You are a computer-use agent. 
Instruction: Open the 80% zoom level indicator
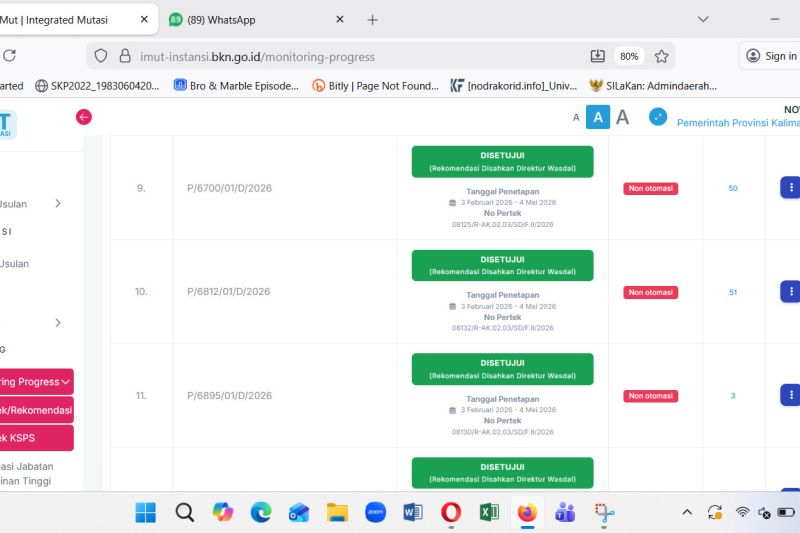[629, 56]
